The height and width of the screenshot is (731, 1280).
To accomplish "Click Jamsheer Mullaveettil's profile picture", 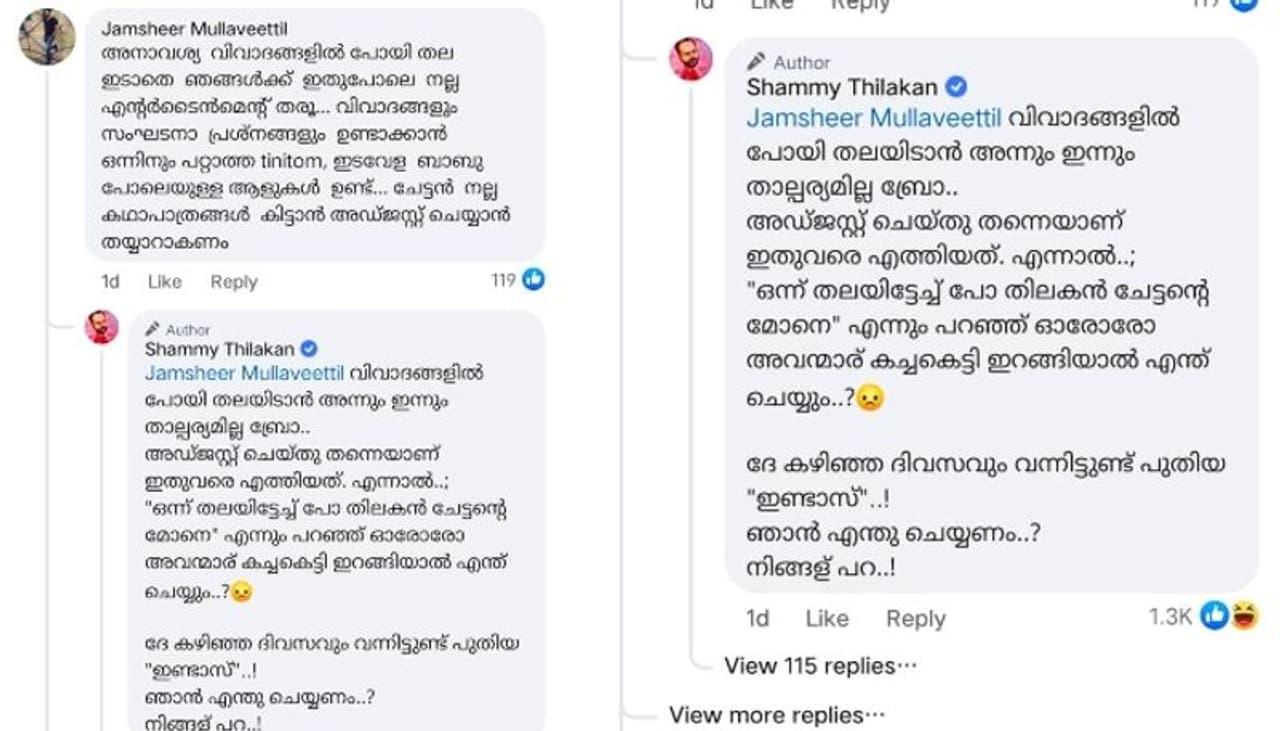I will click(x=47, y=38).
